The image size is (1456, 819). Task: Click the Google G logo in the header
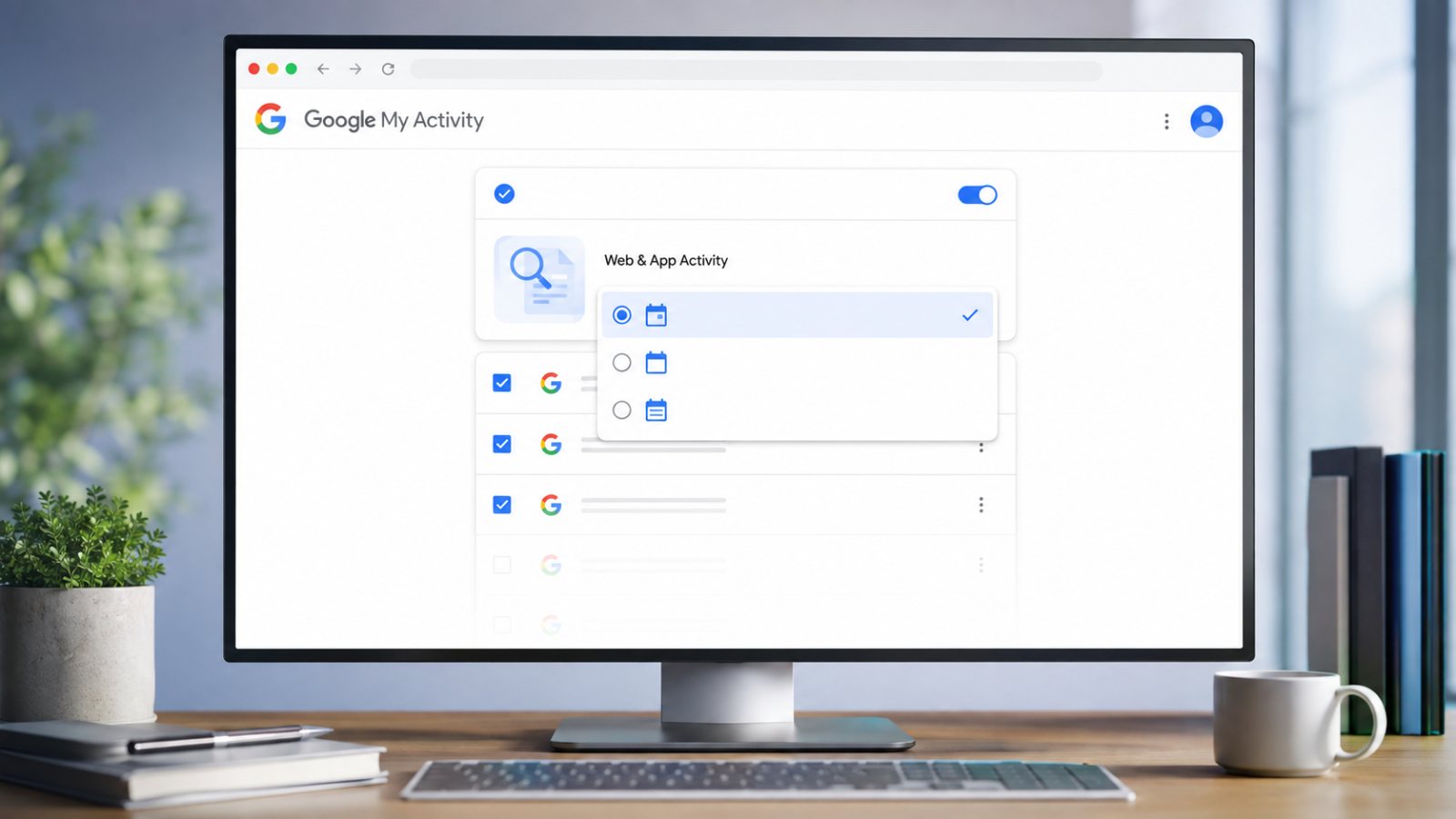[270, 119]
